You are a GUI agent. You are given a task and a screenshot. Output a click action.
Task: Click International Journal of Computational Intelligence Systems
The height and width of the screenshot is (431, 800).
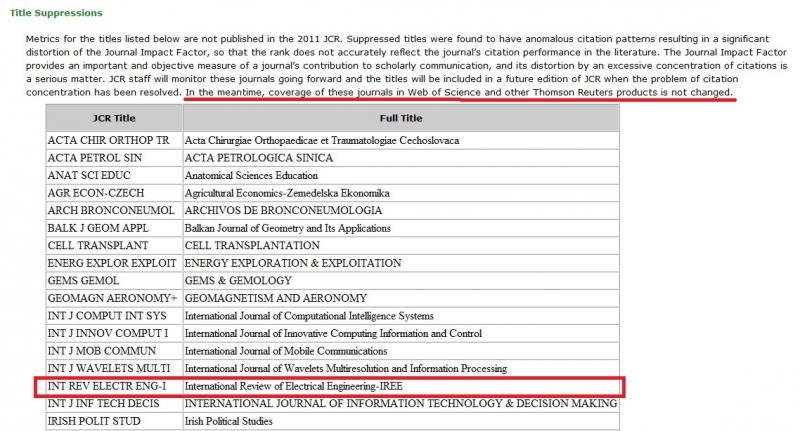pyautogui.click(x=309, y=316)
